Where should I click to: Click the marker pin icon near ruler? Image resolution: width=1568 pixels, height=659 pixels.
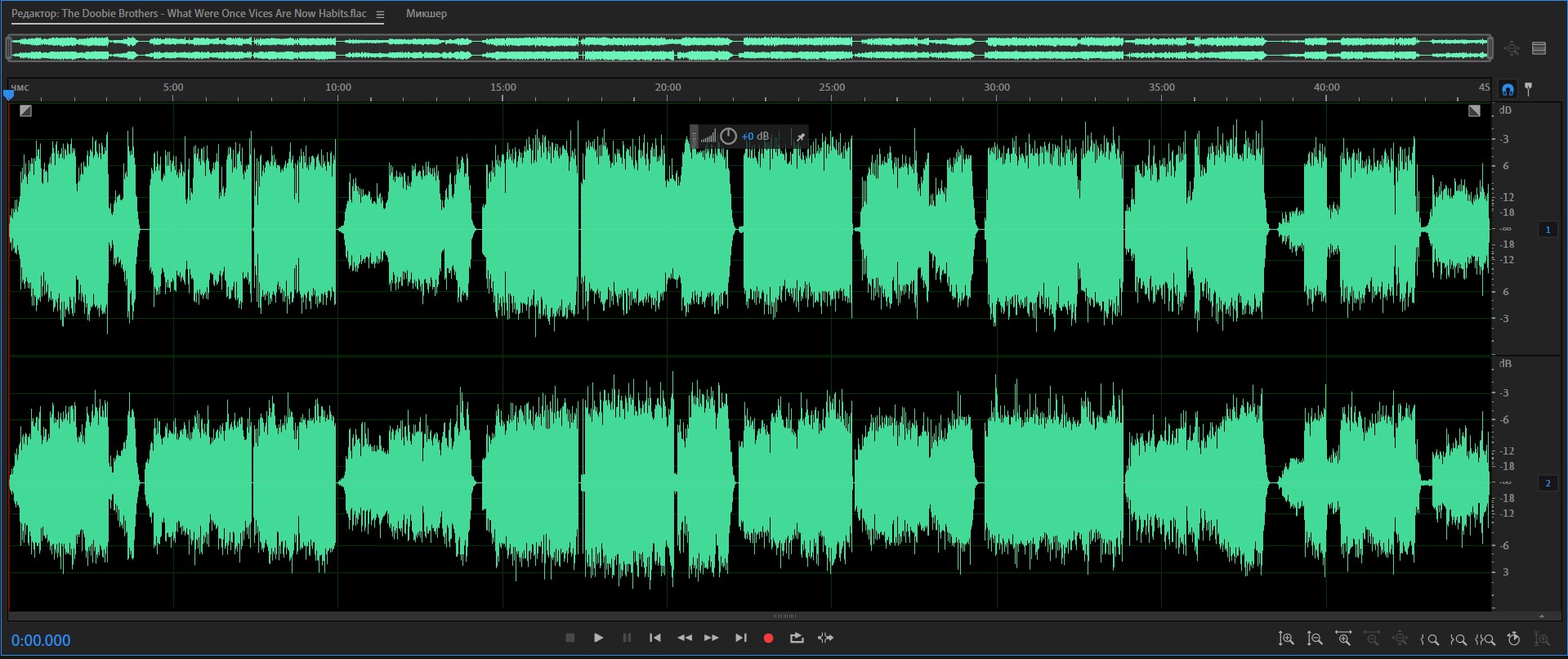click(1529, 88)
